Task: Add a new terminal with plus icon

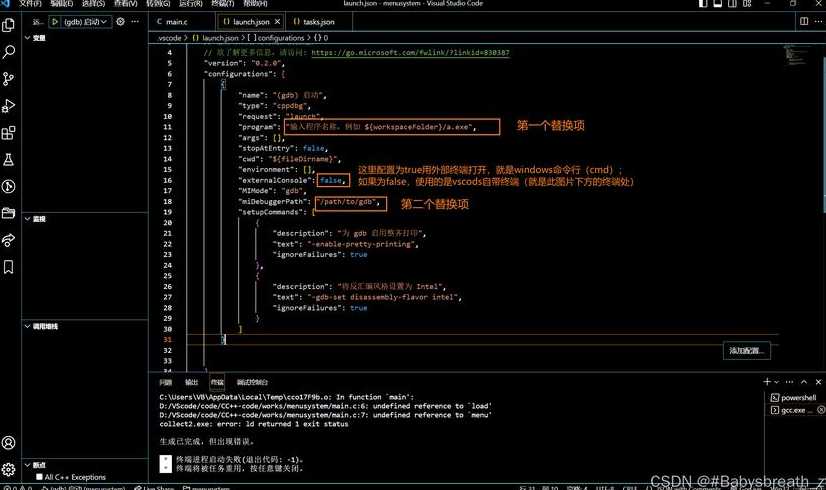Action: 767,381
